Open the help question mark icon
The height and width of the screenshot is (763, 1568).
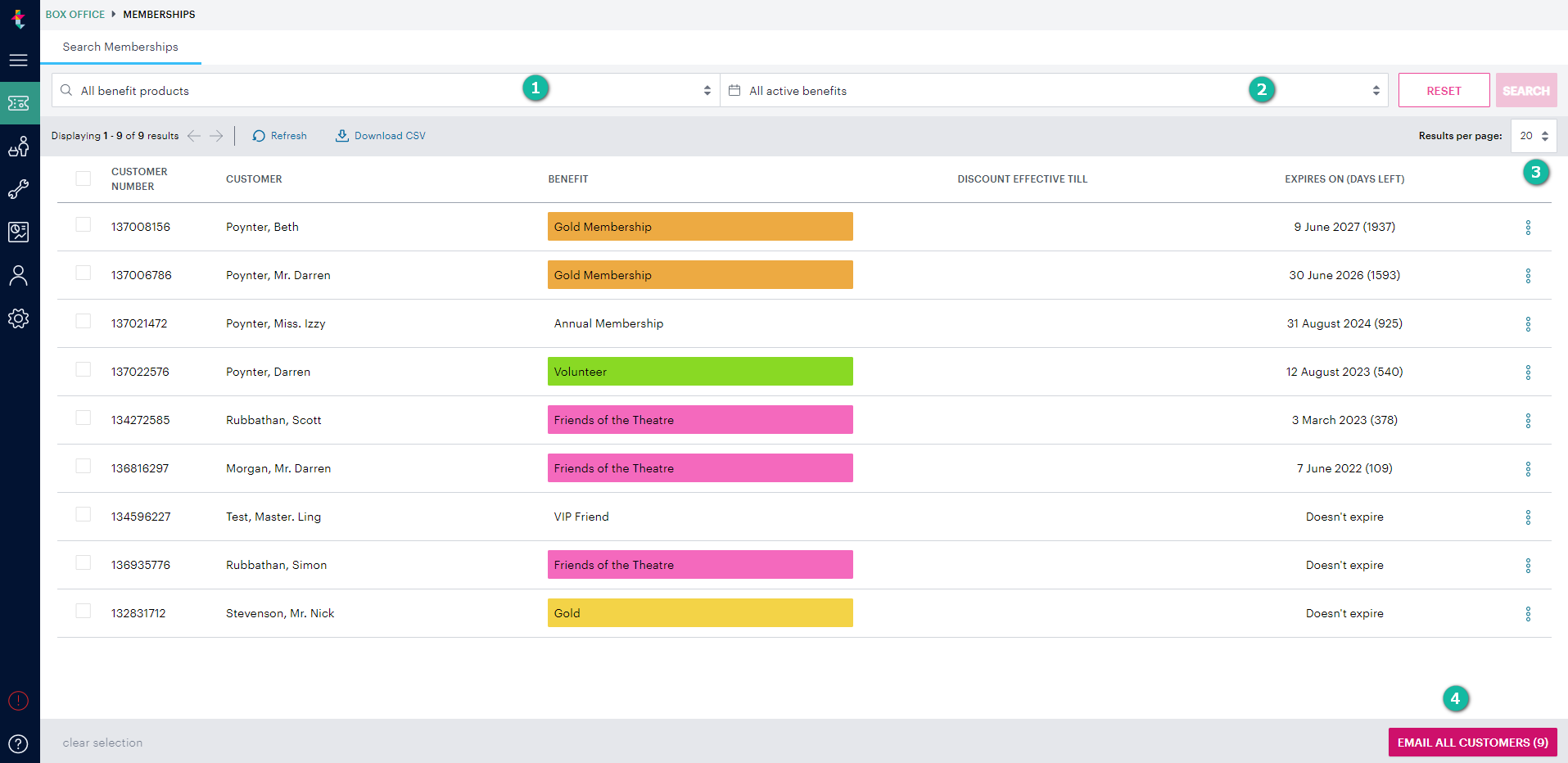(x=18, y=743)
